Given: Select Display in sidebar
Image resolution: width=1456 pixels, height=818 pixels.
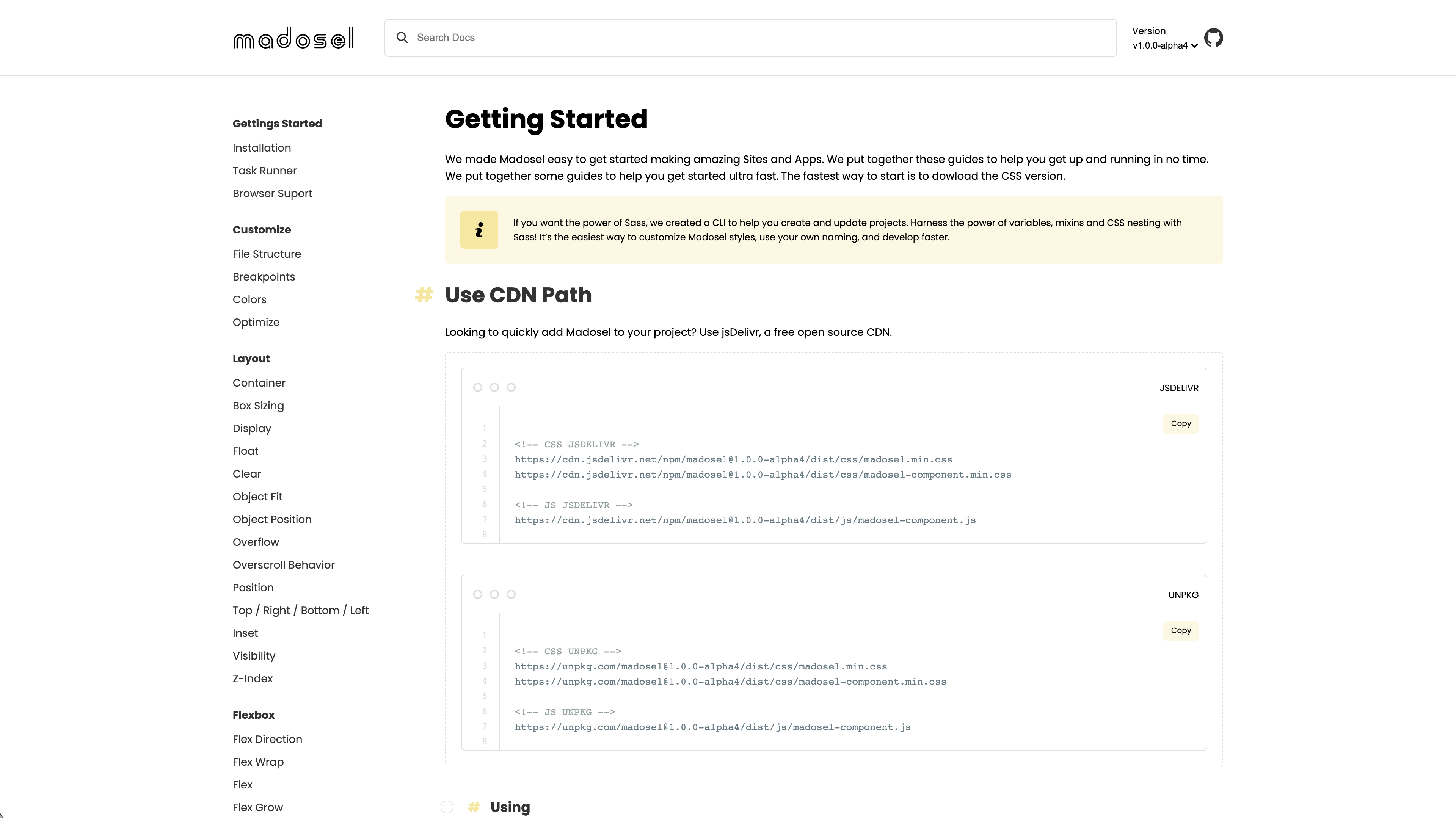Looking at the screenshot, I should coord(252,428).
